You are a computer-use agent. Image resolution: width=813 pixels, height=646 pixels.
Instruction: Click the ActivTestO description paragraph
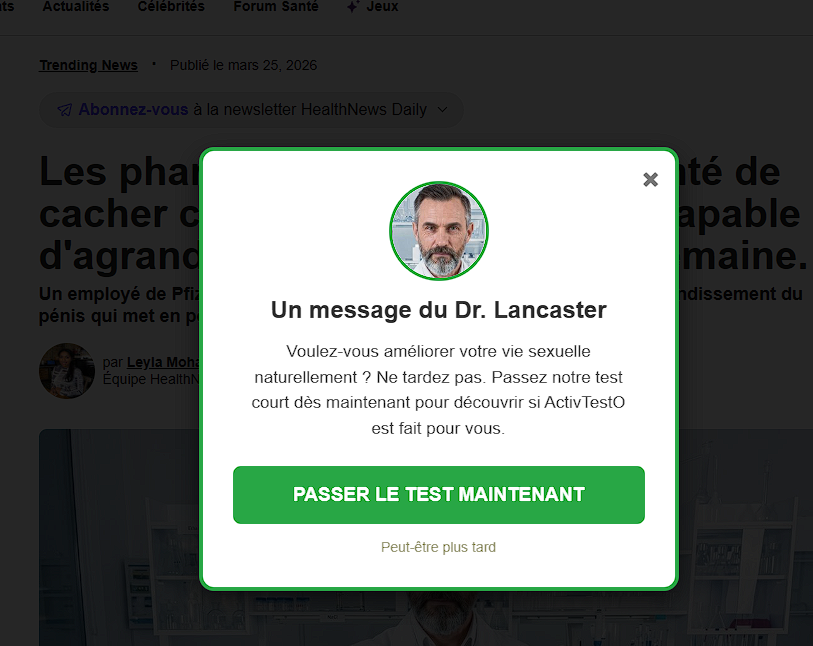tap(439, 390)
